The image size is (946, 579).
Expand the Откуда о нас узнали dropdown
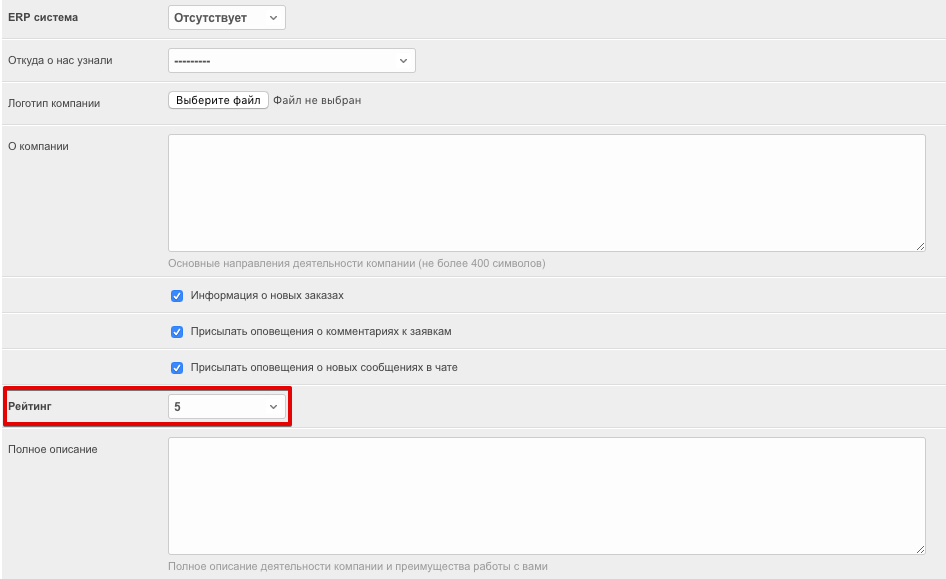pos(291,61)
